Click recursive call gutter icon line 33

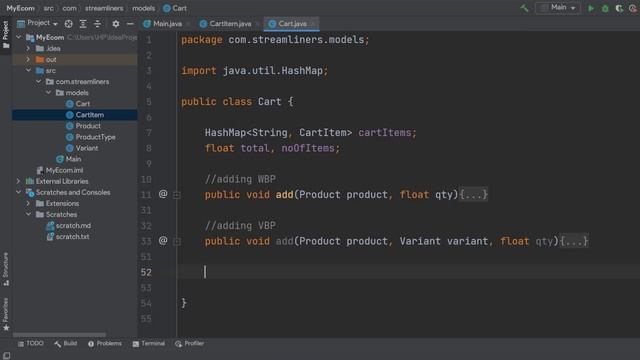[x=163, y=240]
